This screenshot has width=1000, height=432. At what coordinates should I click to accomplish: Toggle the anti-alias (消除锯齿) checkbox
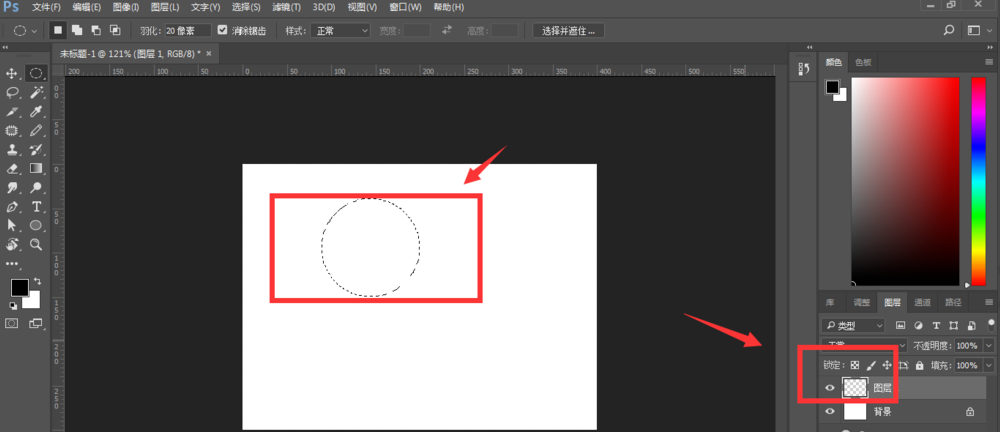point(222,31)
